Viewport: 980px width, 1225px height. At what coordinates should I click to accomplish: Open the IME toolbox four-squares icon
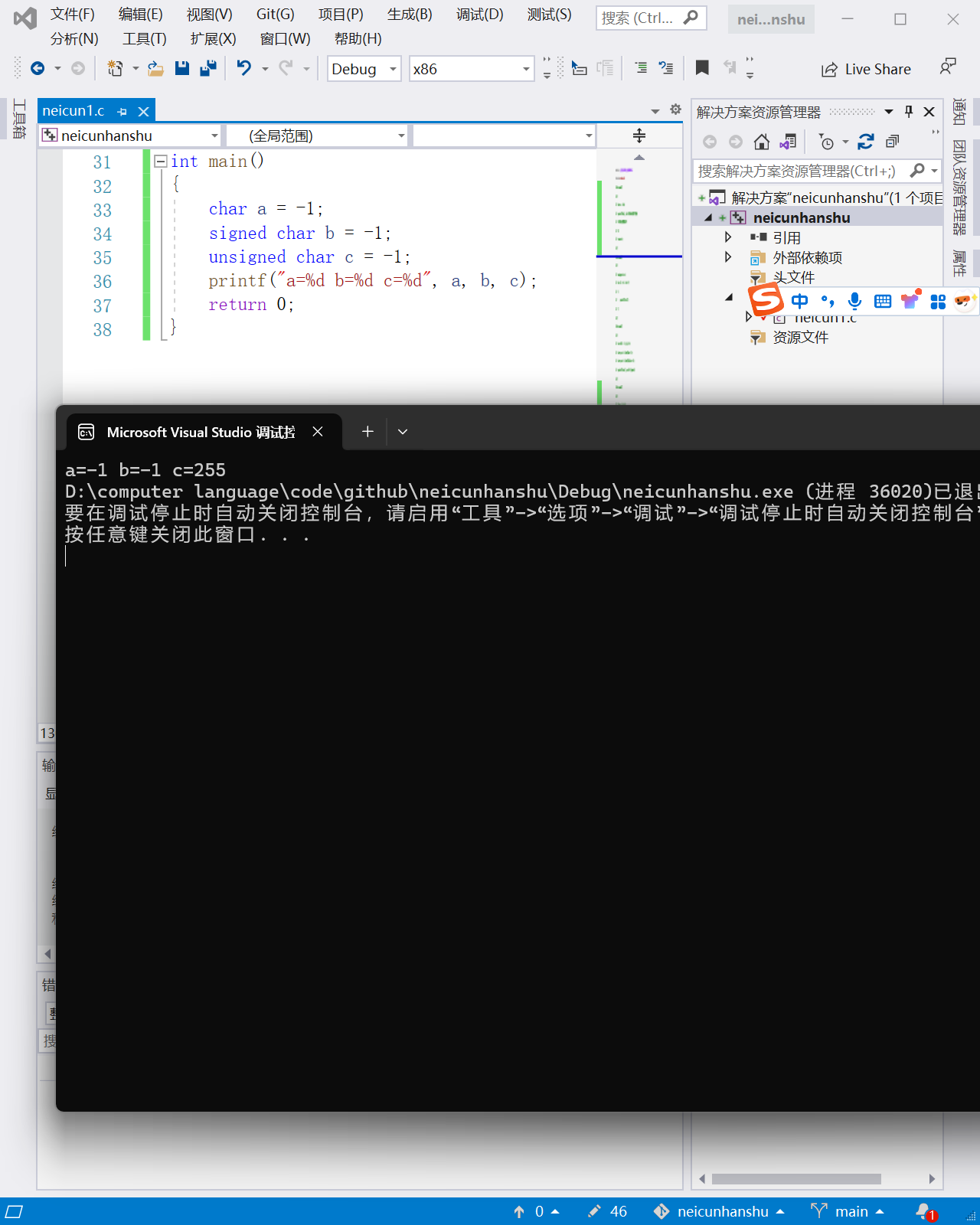(938, 302)
